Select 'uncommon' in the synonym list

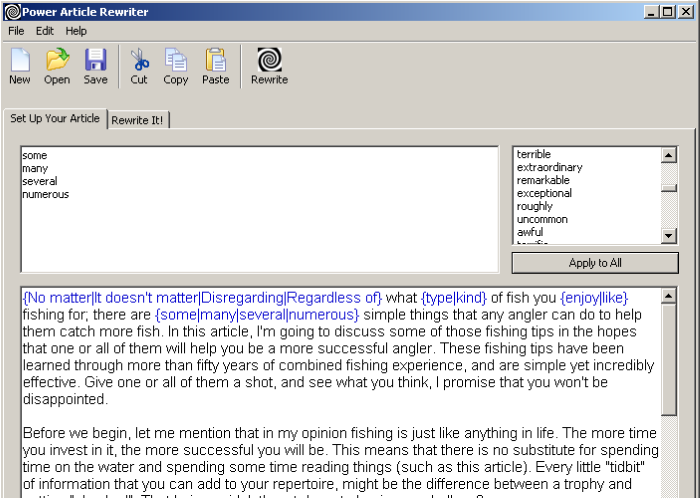tap(542, 219)
